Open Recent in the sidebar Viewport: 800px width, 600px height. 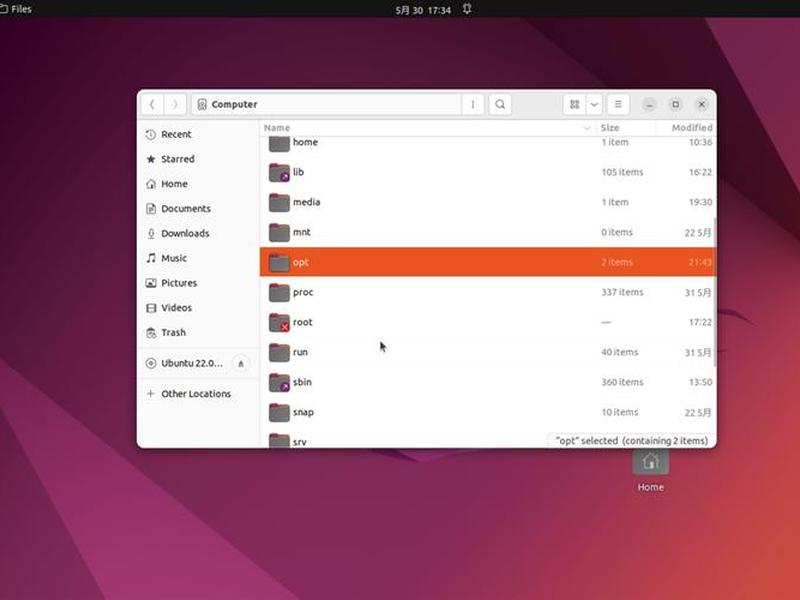(x=198, y=134)
